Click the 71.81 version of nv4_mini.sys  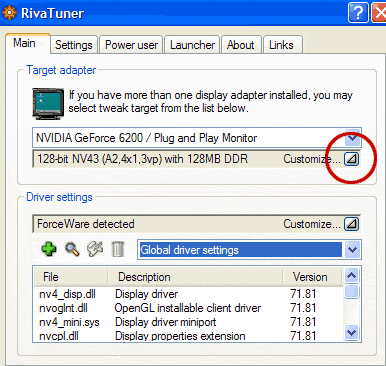click(303, 322)
